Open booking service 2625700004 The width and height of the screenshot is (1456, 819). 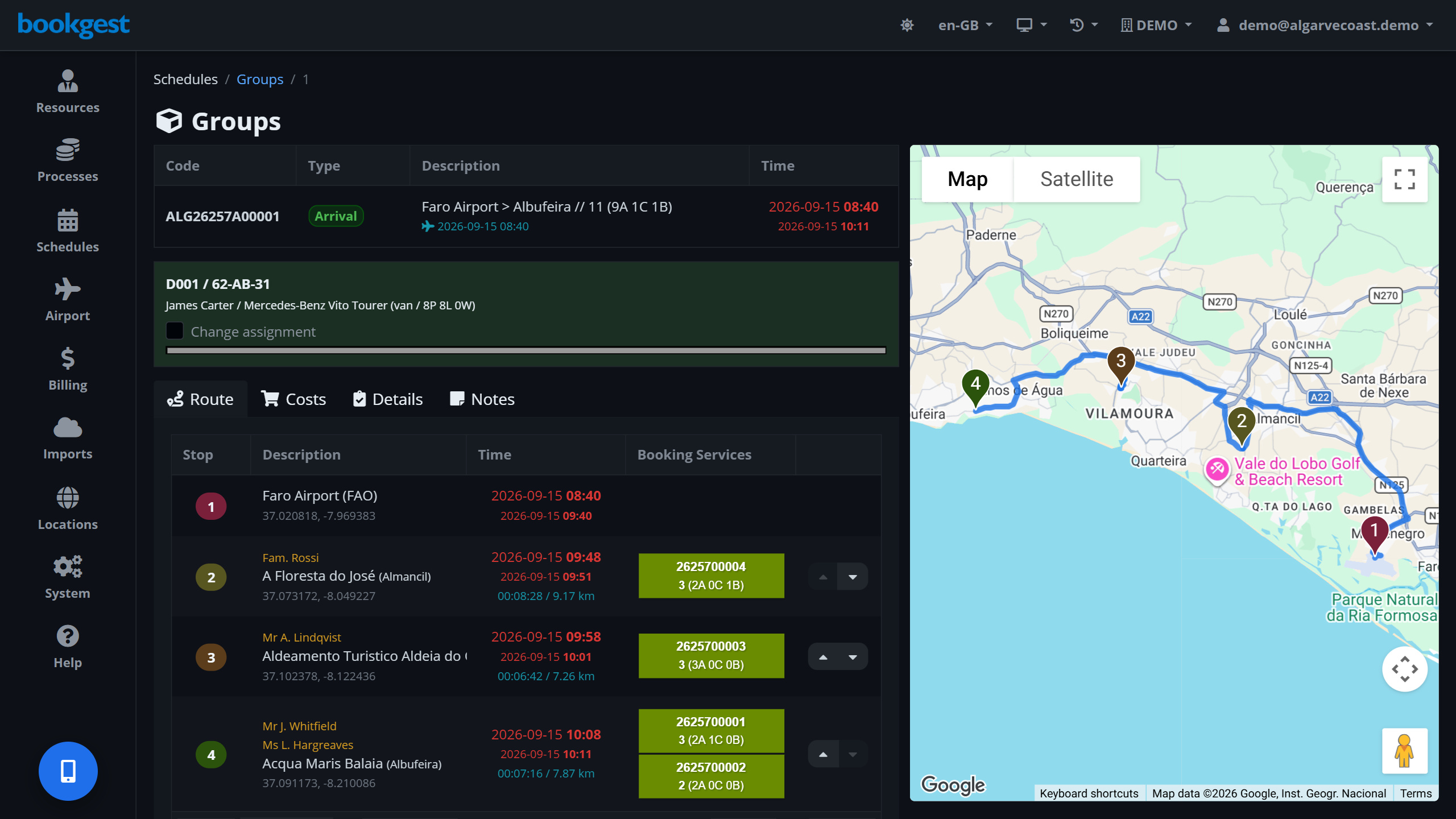point(711,576)
